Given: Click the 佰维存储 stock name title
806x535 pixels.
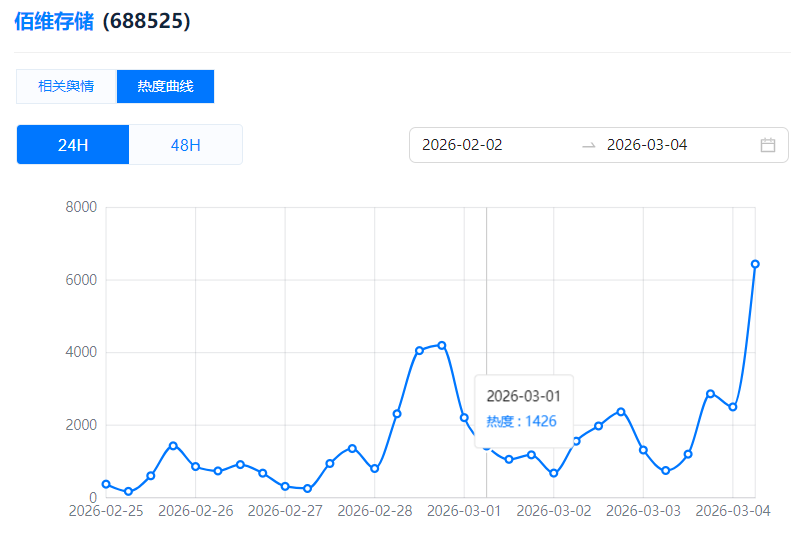Looking at the screenshot, I should (54, 21).
